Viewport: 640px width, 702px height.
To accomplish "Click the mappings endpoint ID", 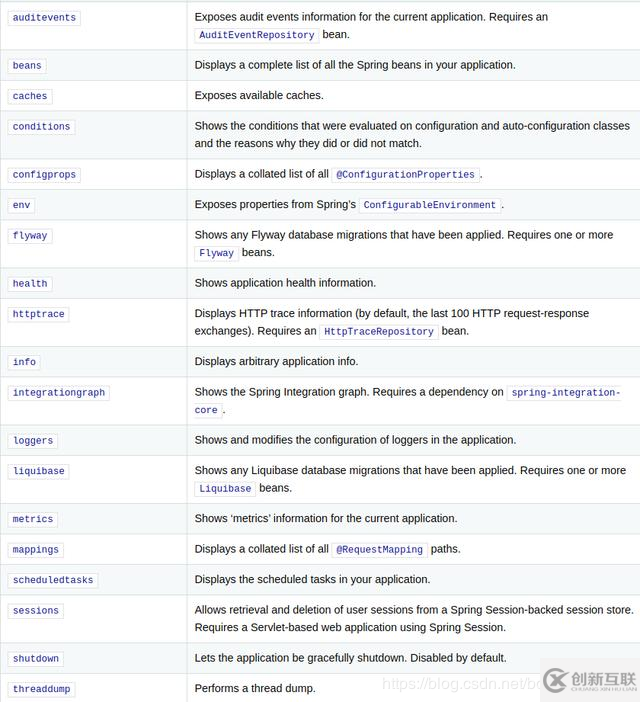I will pos(35,550).
